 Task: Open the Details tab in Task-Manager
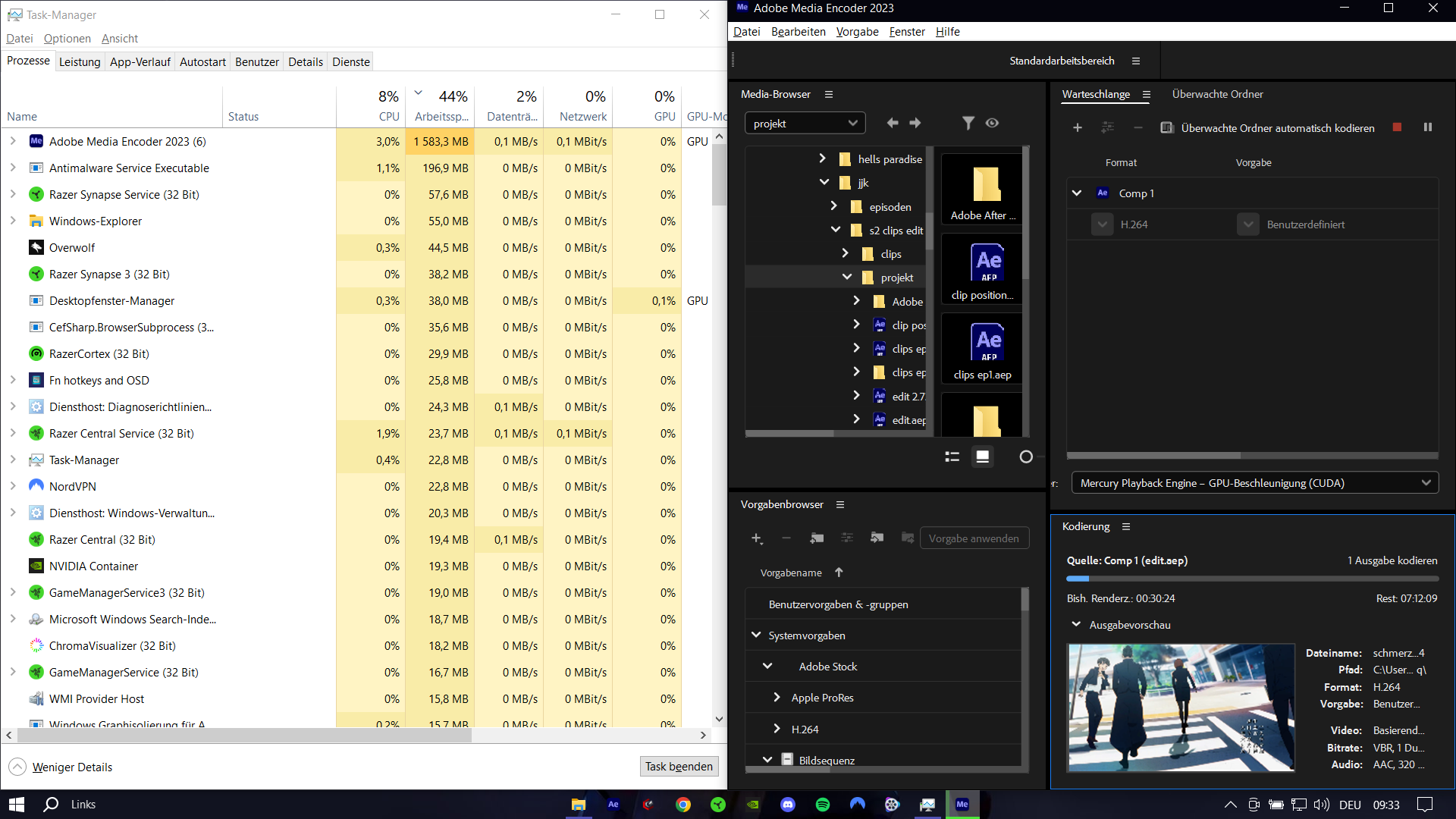[306, 62]
